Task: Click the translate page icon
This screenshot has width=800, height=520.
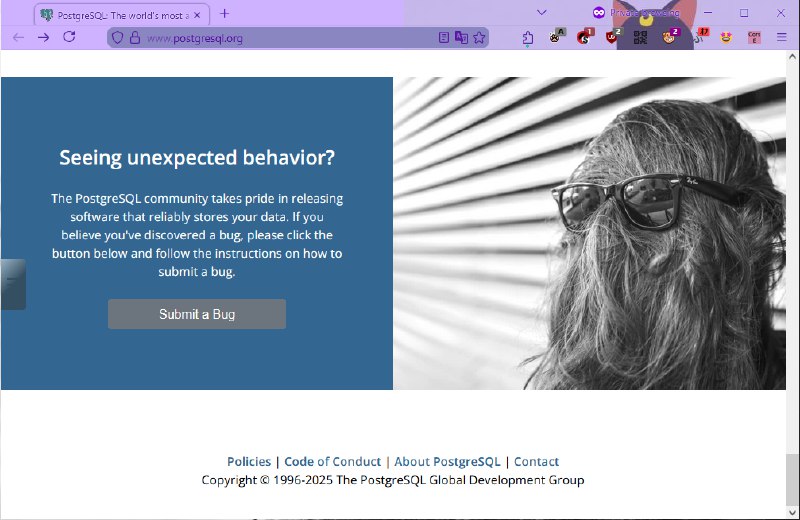Action: 461,38
